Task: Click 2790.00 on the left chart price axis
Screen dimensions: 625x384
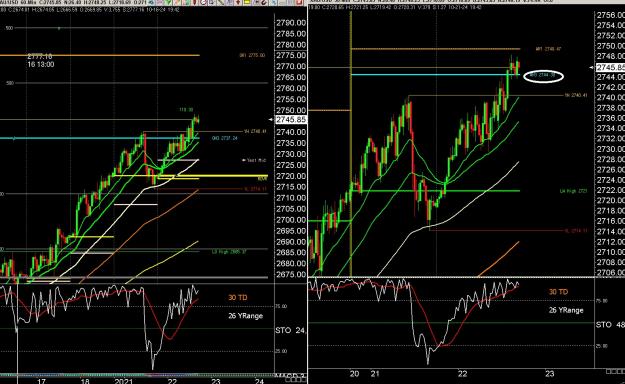Action: click(x=291, y=23)
